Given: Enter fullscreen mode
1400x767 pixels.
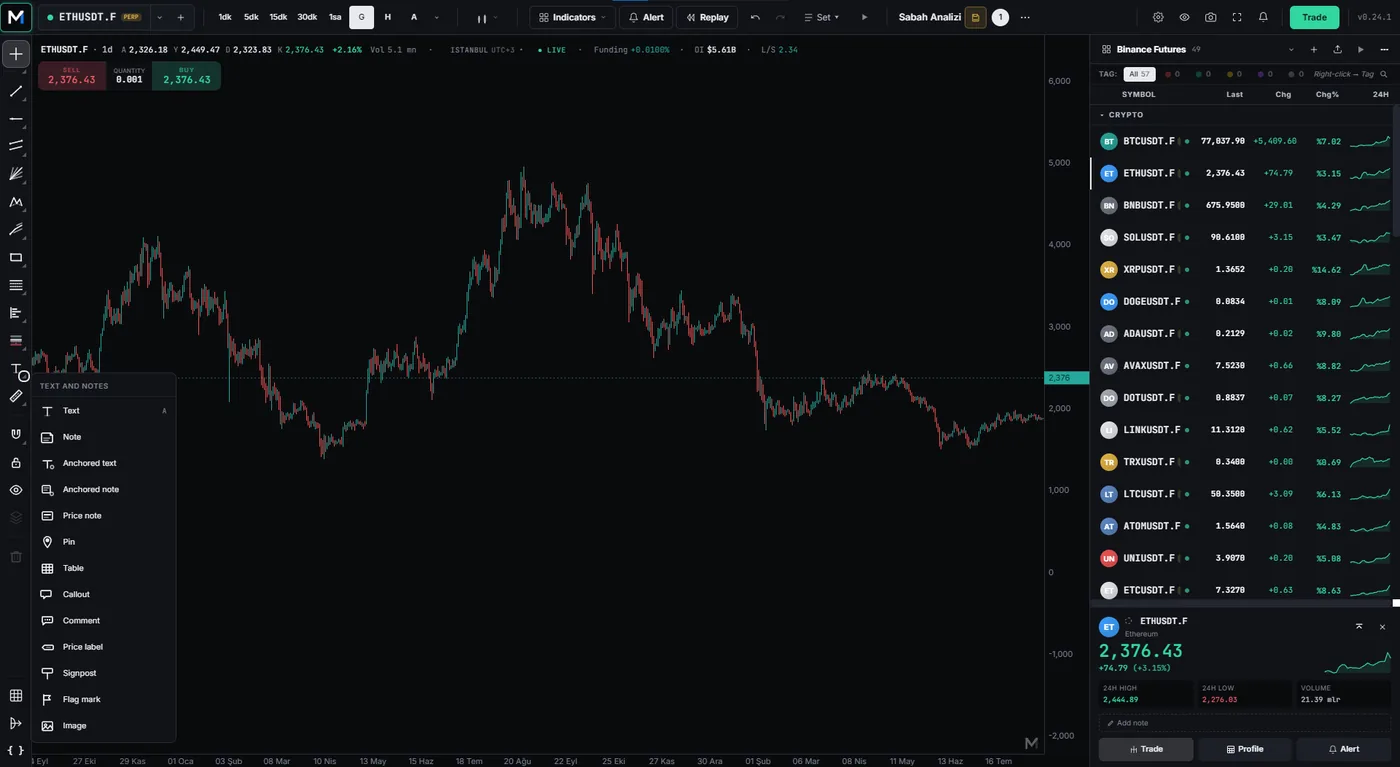Looking at the screenshot, I should [1237, 17].
